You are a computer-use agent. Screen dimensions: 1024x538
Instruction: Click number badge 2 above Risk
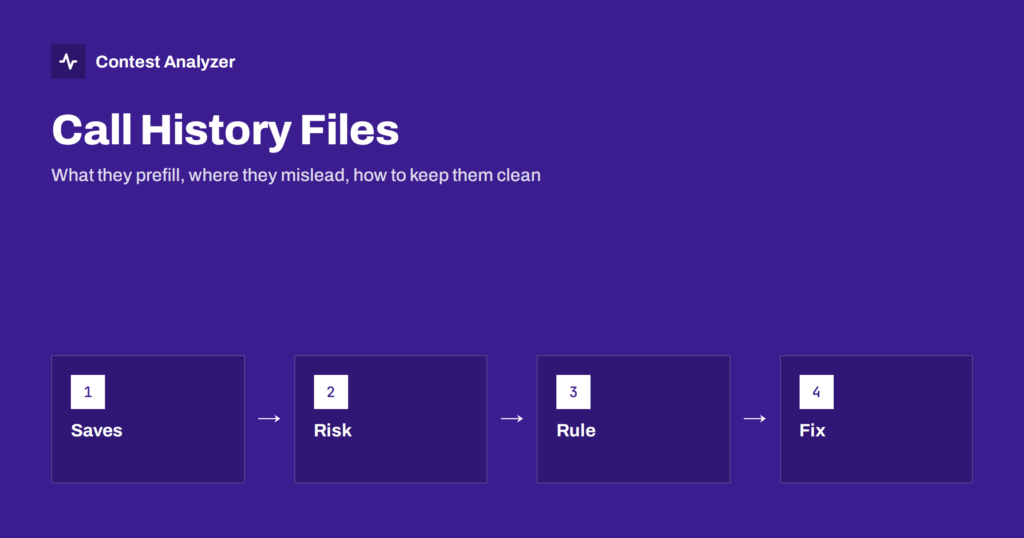(330, 392)
